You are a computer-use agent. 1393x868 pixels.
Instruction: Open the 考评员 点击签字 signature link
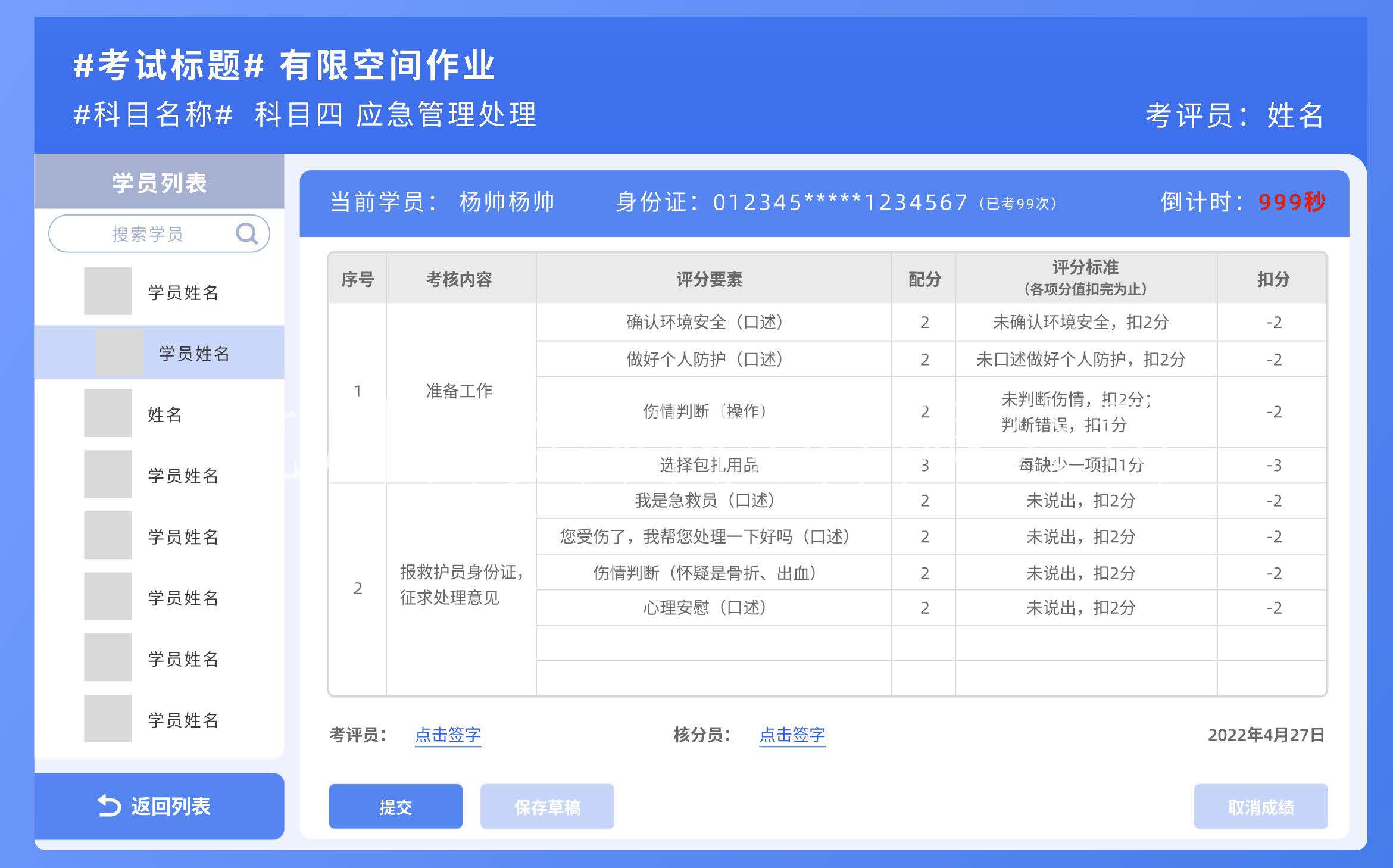(448, 735)
